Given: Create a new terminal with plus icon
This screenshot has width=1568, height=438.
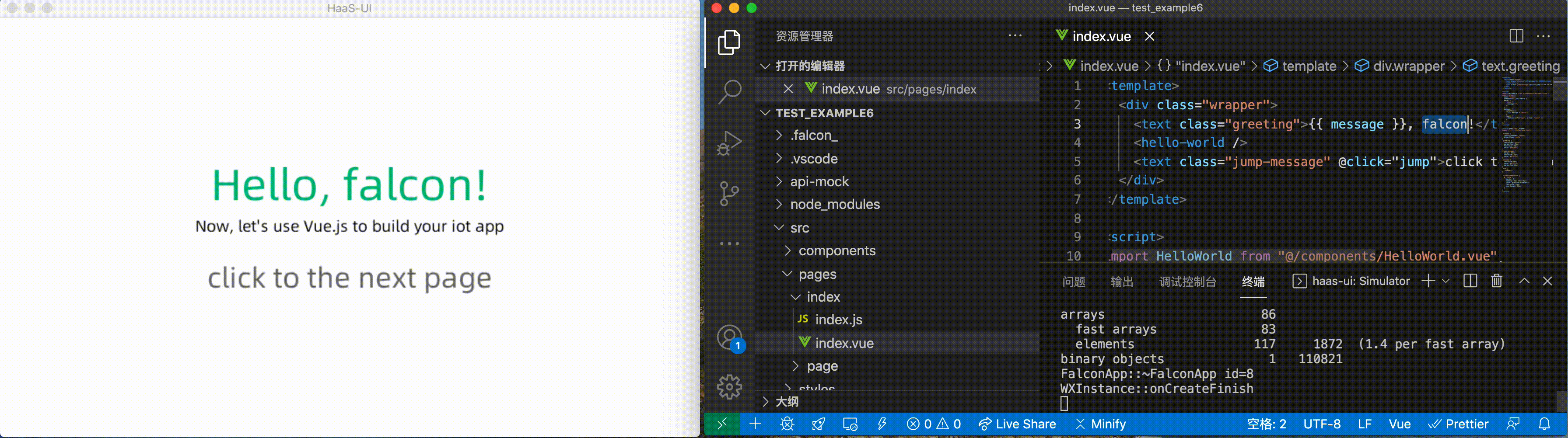Looking at the screenshot, I should point(1428,281).
